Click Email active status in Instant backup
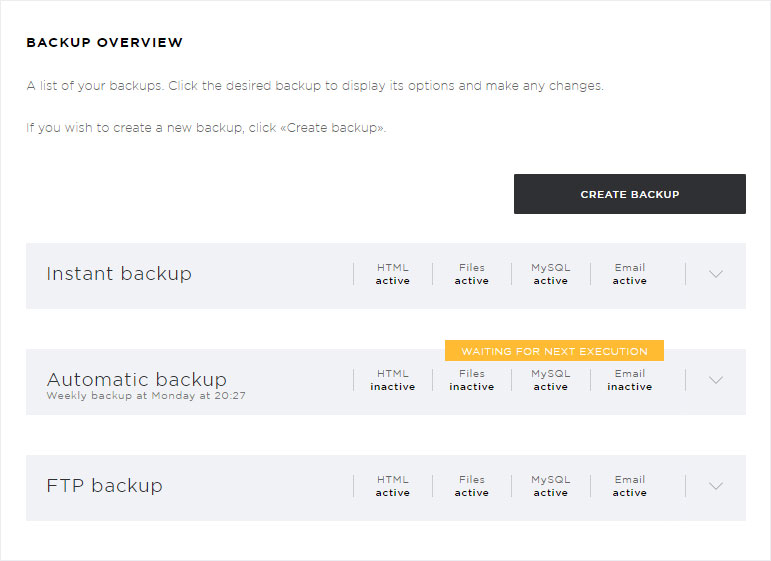Screen dimensions: 771x561 point(629,274)
